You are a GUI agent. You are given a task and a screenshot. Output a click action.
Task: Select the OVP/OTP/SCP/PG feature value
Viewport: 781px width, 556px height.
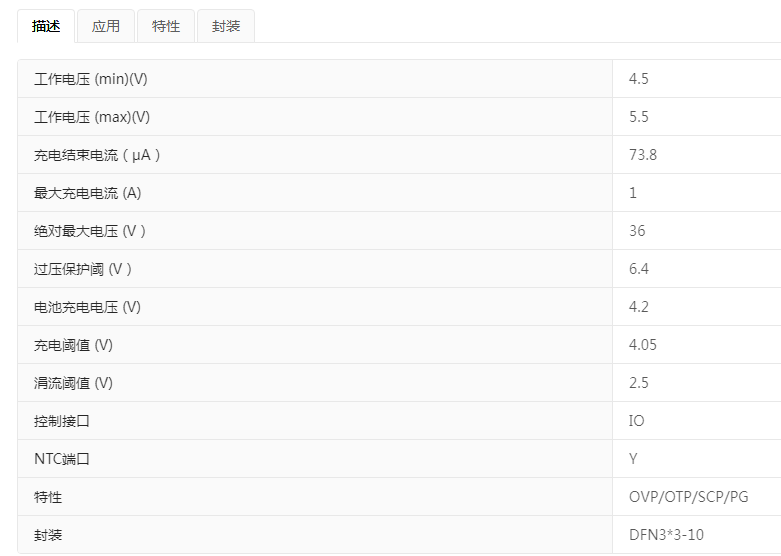[688, 497]
